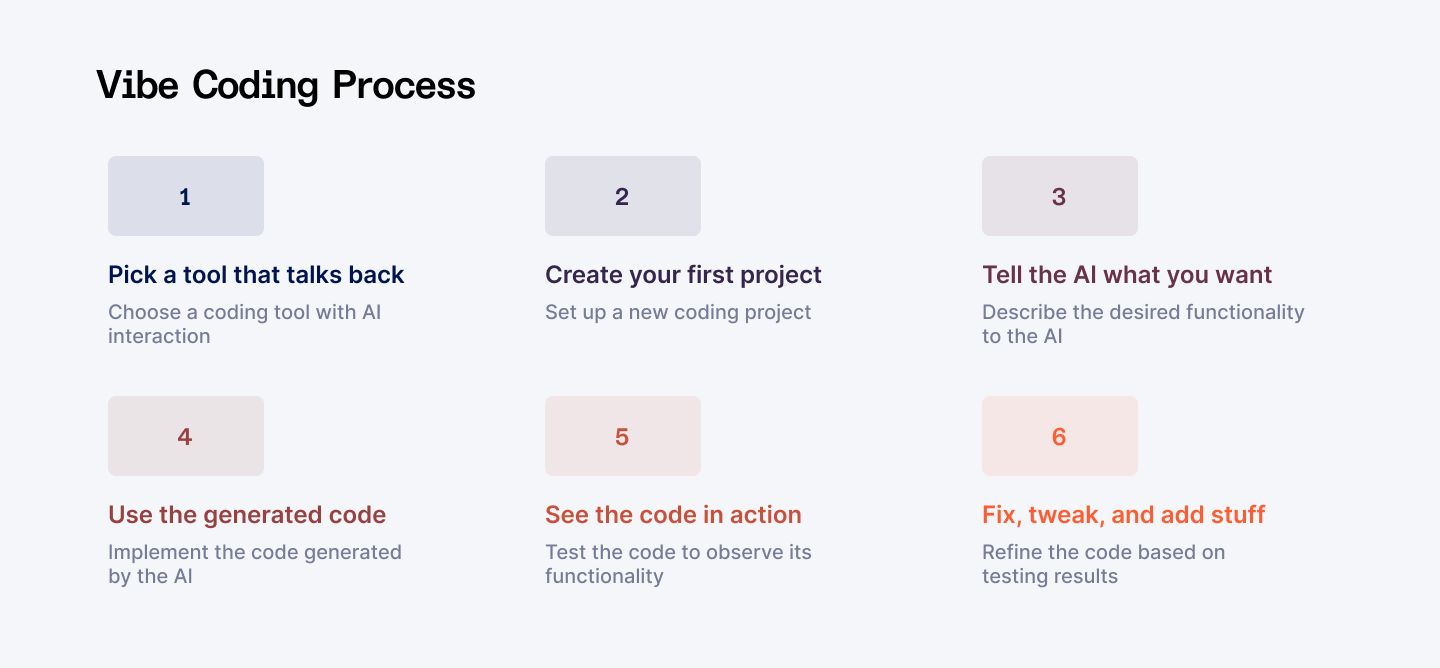Click the step 1 number box

click(186, 196)
